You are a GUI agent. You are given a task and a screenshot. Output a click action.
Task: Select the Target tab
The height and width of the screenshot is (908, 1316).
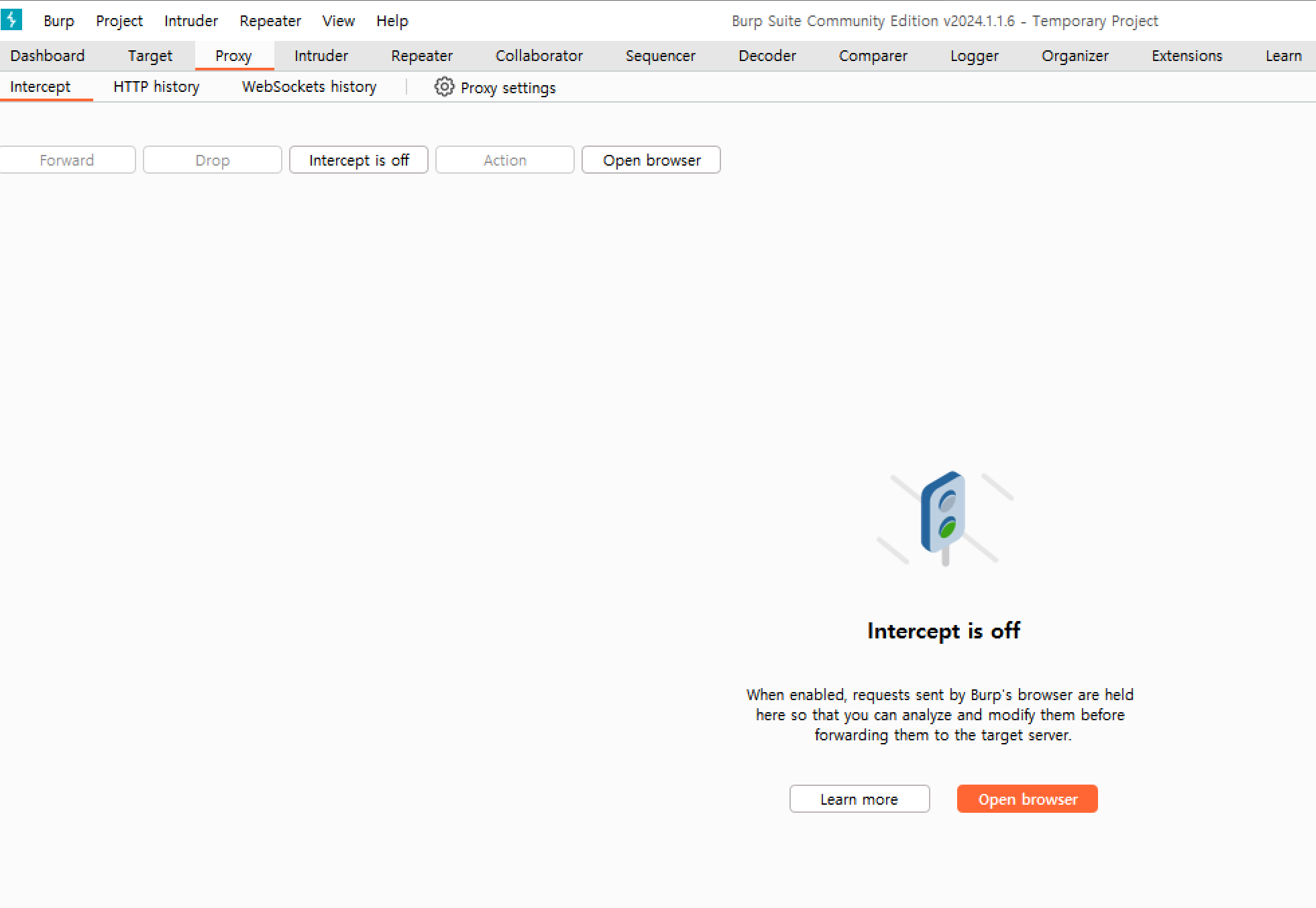150,56
